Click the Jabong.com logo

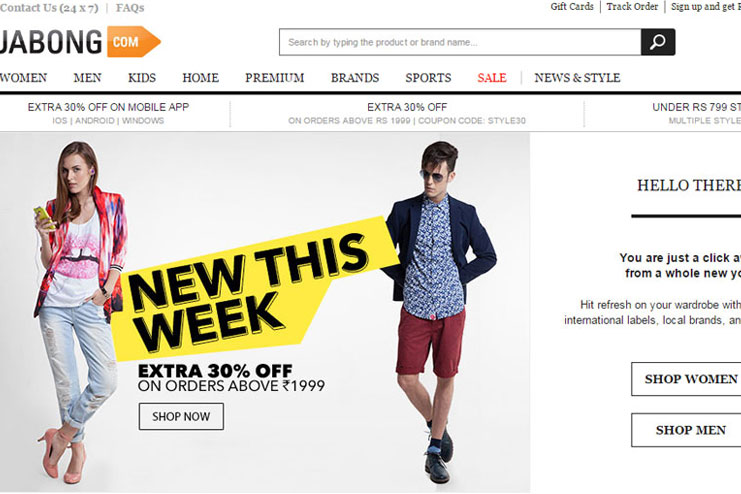80,42
